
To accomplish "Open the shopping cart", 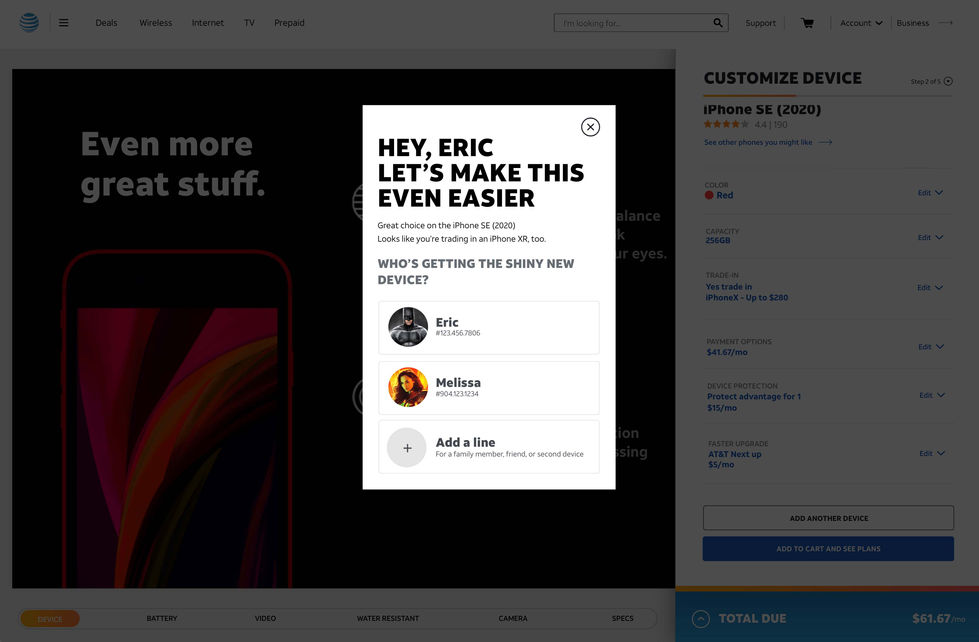I will (x=807, y=23).
